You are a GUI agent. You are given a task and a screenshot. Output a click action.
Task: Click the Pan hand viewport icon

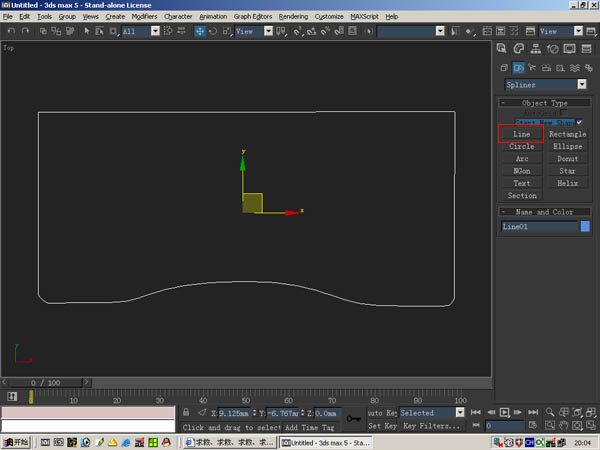563,425
